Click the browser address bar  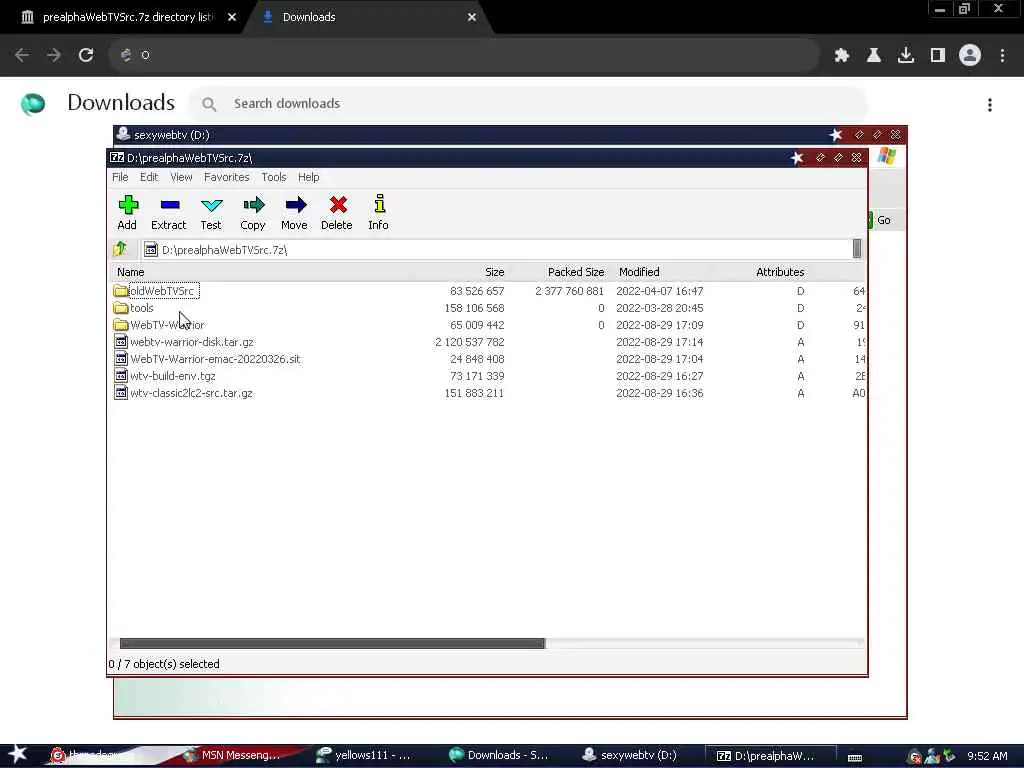464,55
